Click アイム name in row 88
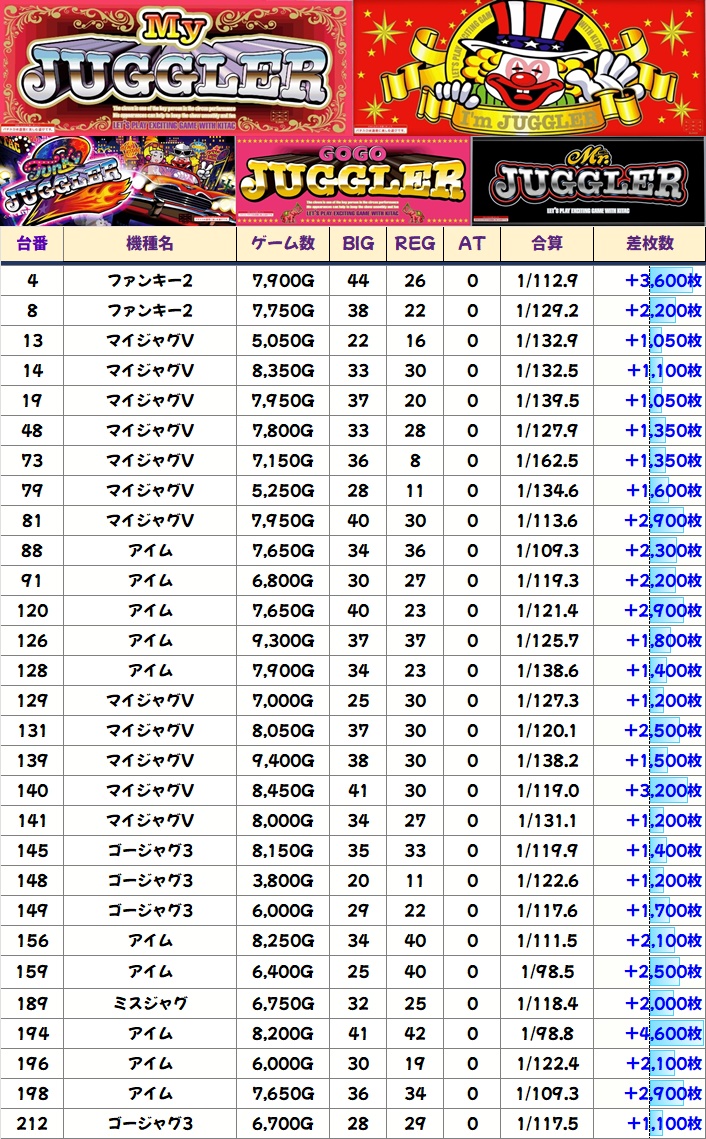 coord(150,551)
